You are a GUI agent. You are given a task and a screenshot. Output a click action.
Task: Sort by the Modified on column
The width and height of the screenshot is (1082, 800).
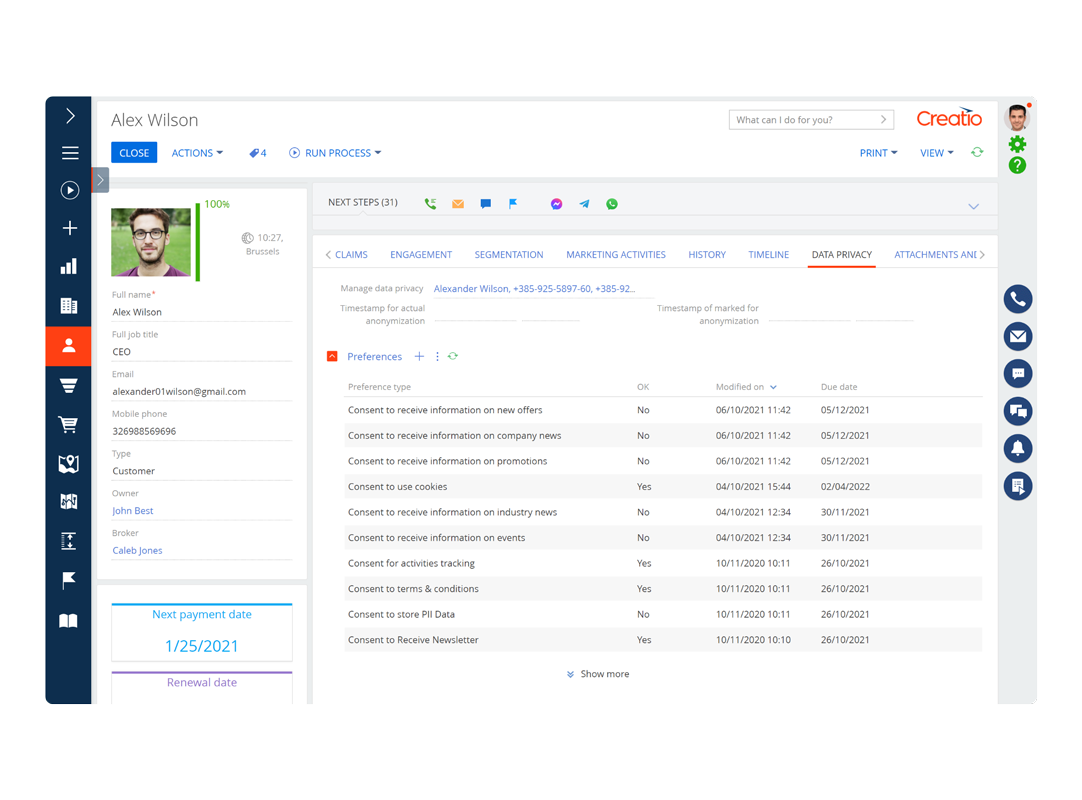(x=746, y=387)
